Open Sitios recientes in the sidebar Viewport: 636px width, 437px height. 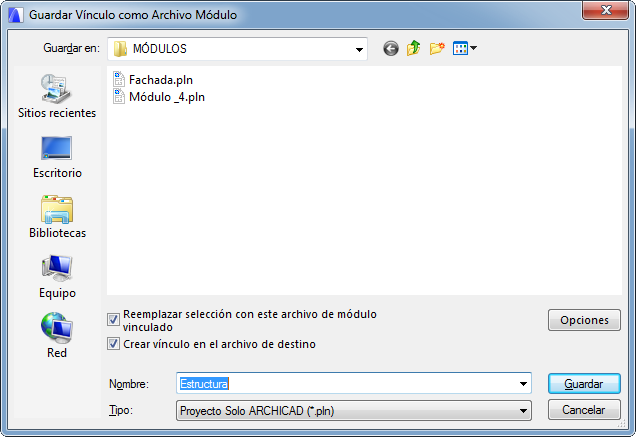(57, 97)
